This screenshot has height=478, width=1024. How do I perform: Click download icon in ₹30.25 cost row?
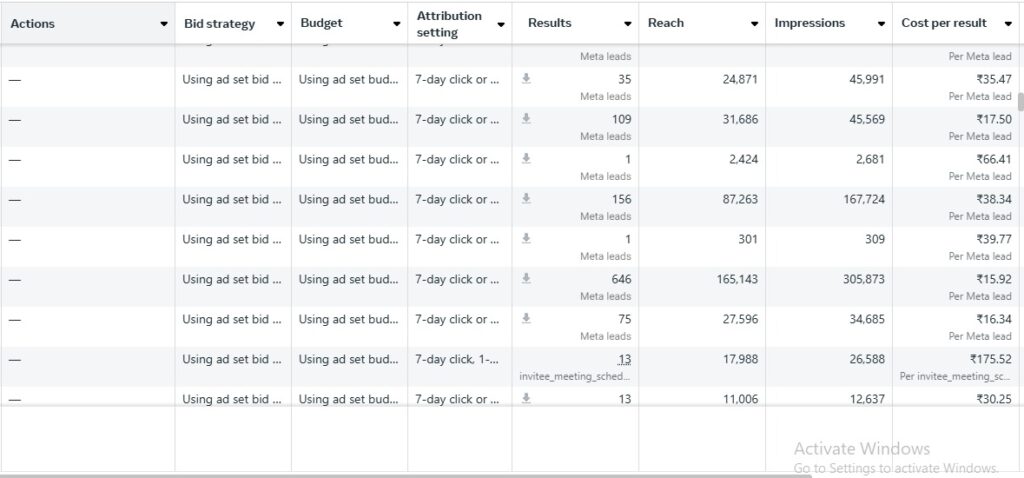(526, 397)
